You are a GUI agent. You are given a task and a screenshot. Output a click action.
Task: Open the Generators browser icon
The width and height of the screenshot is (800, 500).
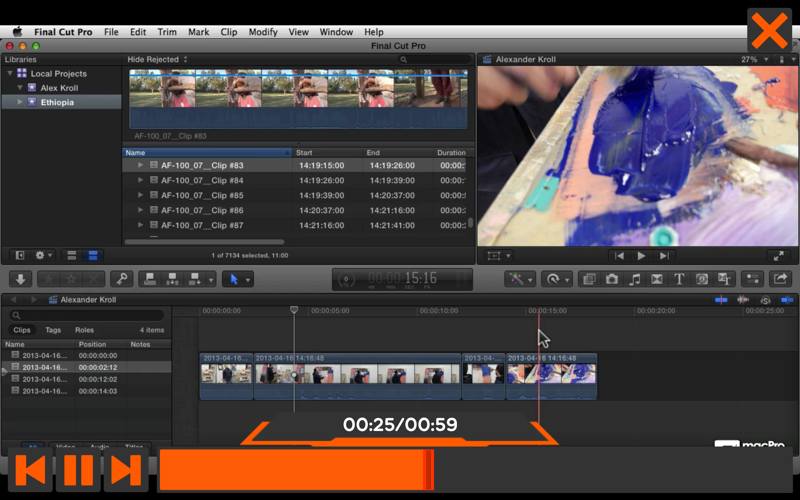point(702,279)
